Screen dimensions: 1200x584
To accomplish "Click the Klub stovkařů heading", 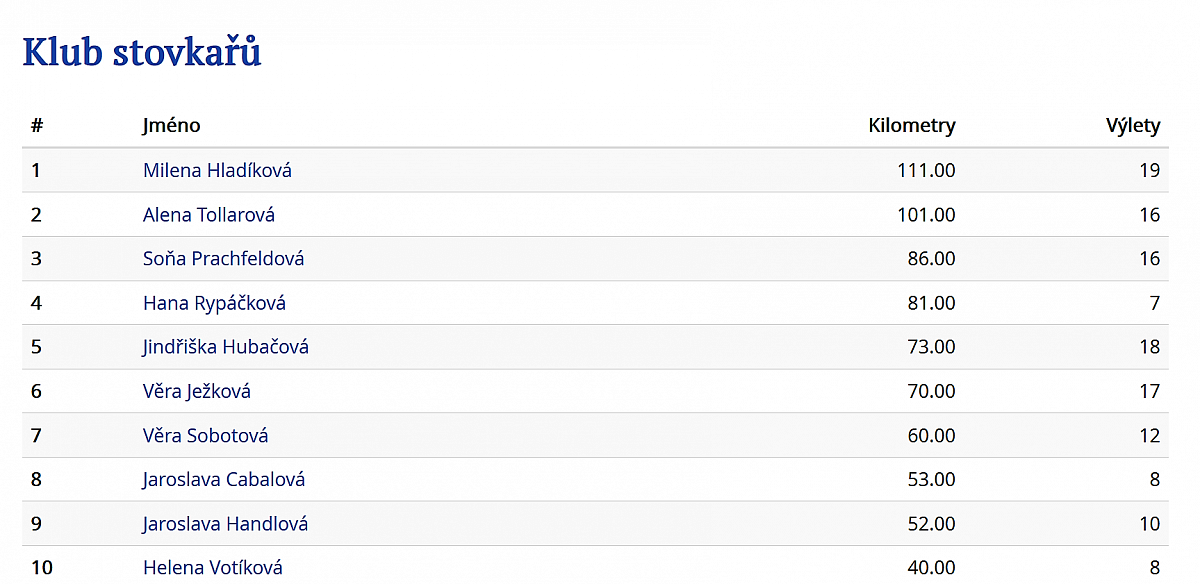I will click(x=141, y=52).
